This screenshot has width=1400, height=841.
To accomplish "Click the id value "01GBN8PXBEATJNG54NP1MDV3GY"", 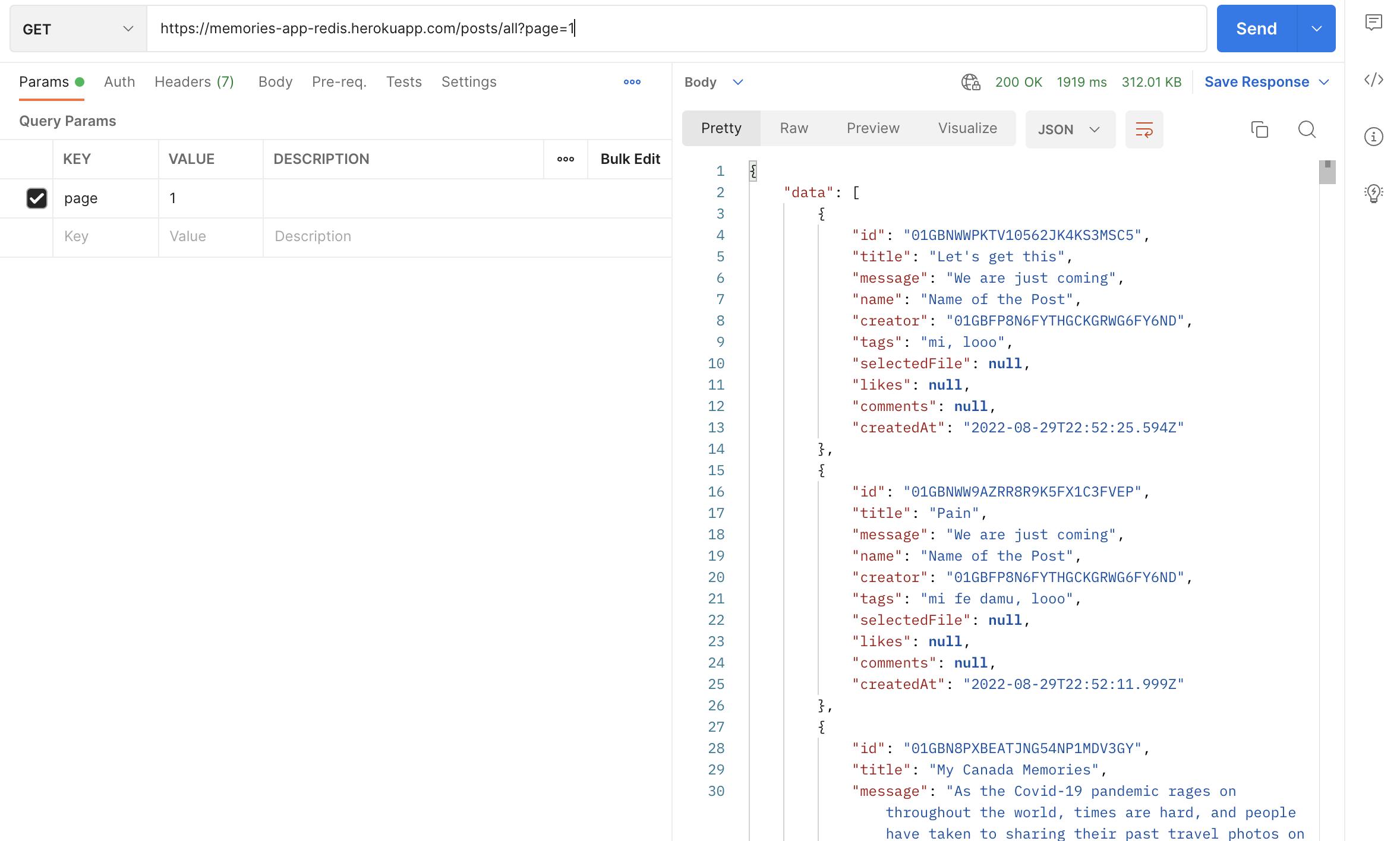I will click(1023, 748).
